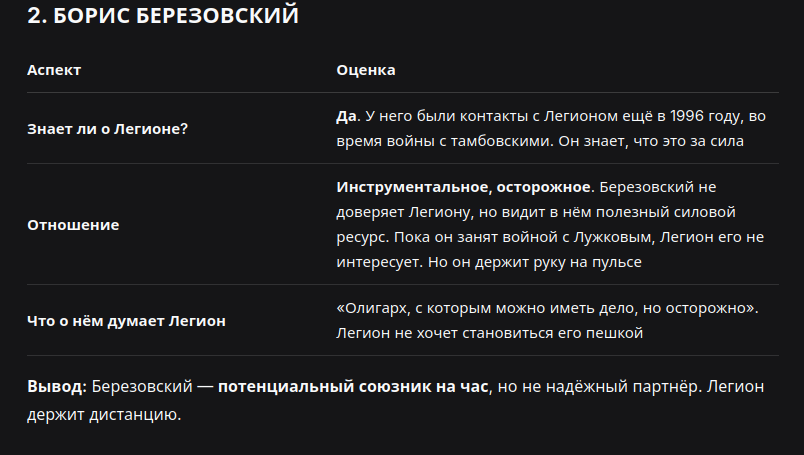Click the line starting 'доверяет Легиону'
Image resolution: width=804 pixels, height=455 pixels.
pos(536,212)
